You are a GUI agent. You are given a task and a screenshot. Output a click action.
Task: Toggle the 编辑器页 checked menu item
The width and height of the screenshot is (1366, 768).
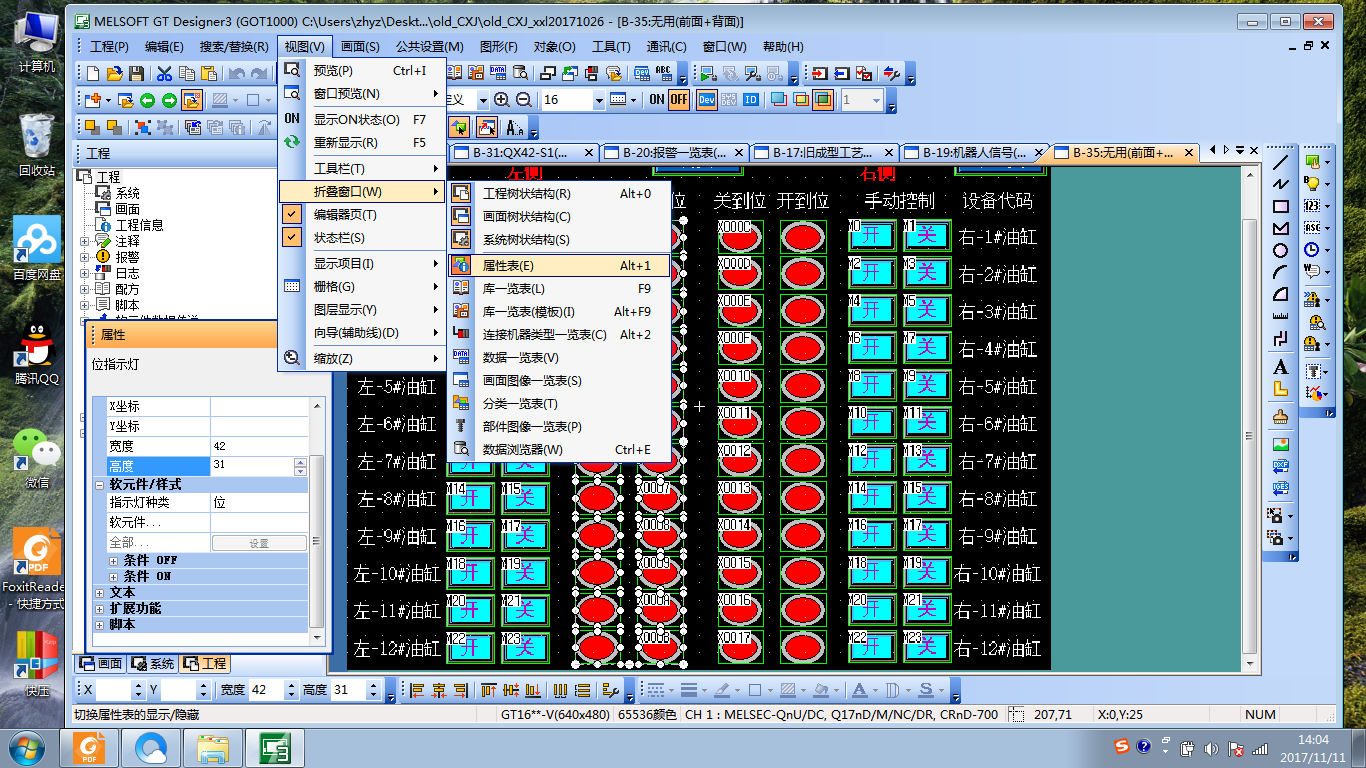coord(344,215)
